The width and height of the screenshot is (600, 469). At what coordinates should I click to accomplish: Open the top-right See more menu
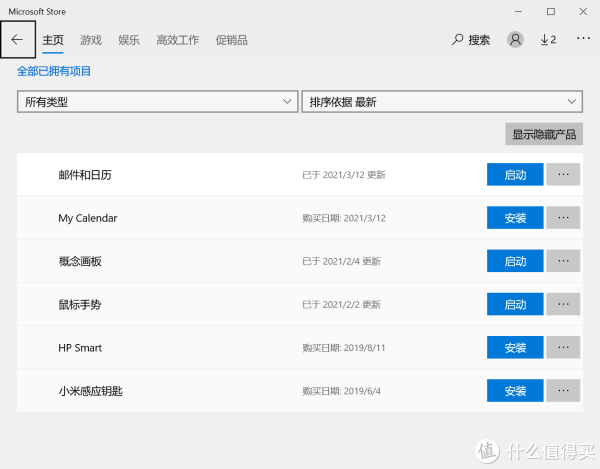coord(583,38)
